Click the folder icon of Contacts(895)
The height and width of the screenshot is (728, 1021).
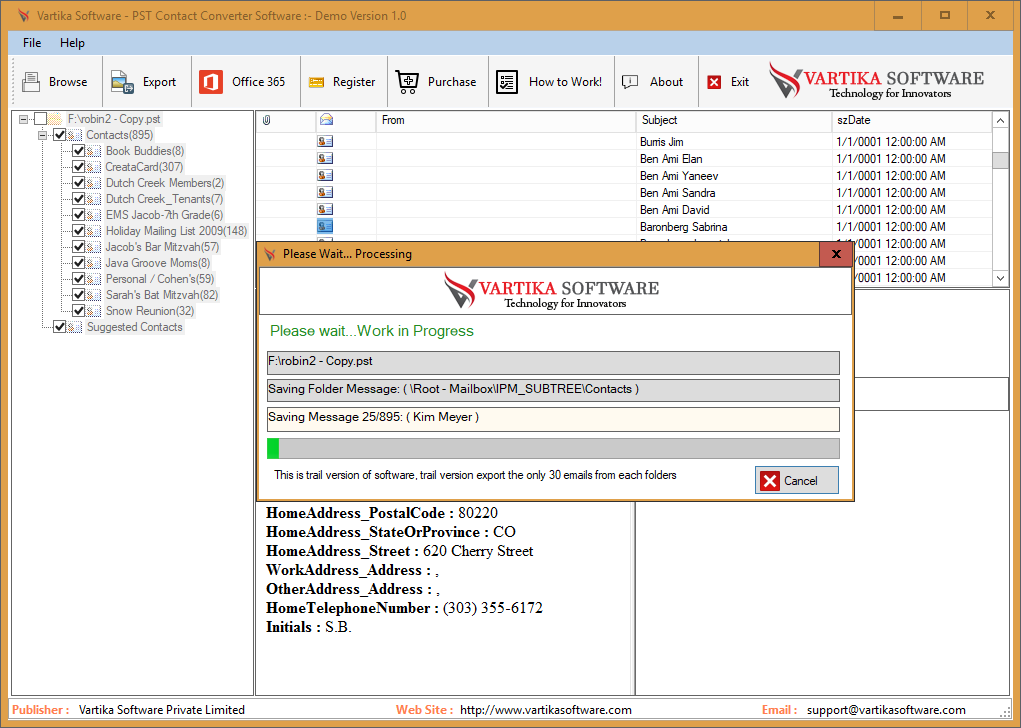pyautogui.click(x=75, y=135)
